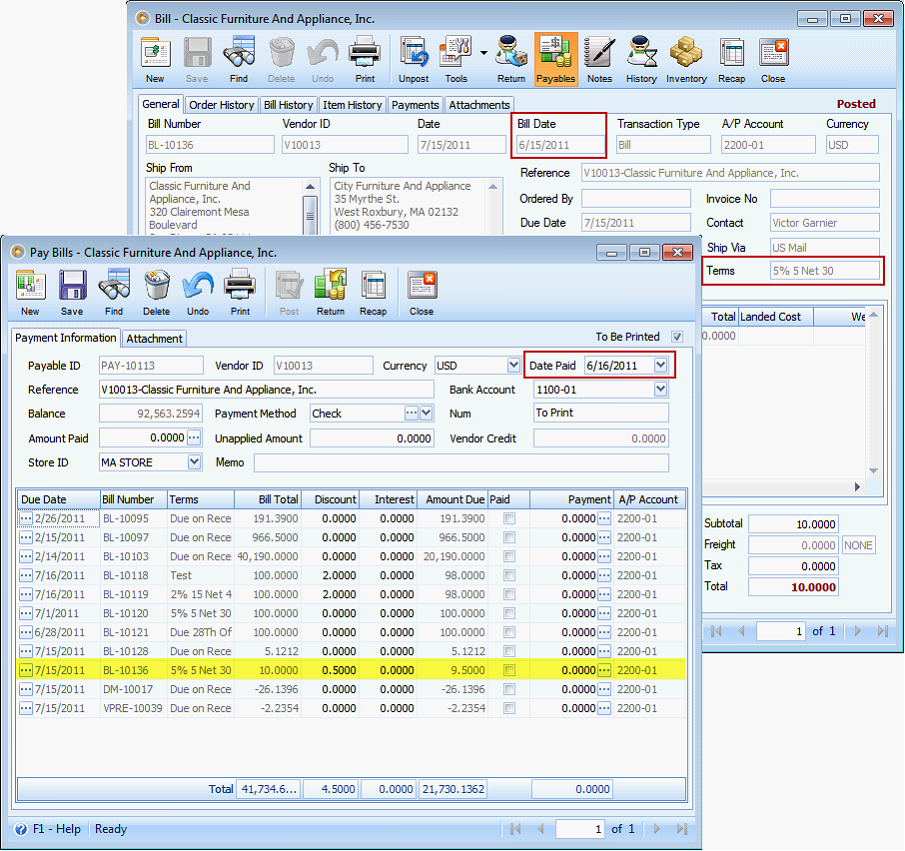Open the Attachments tab in Bill window
905x851 pixels.
pyautogui.click(x=479, y=104)
